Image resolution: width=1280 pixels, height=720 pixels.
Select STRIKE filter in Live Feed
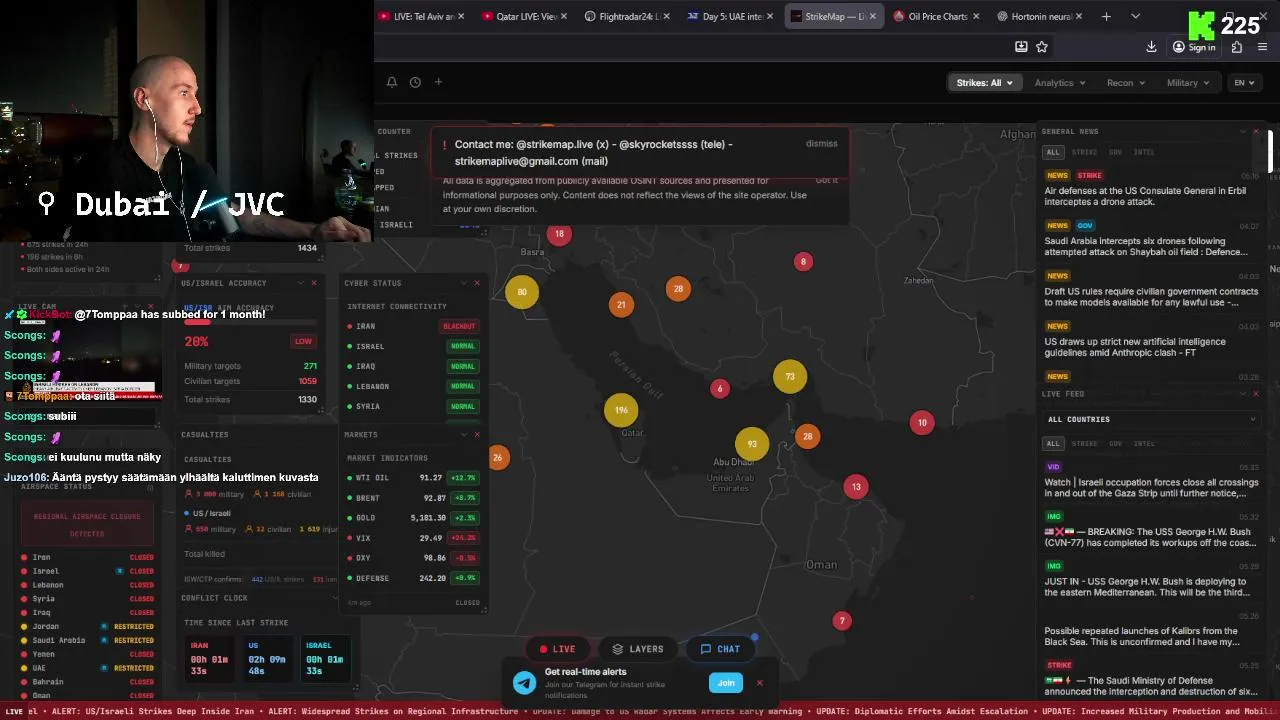(1084, 443)
